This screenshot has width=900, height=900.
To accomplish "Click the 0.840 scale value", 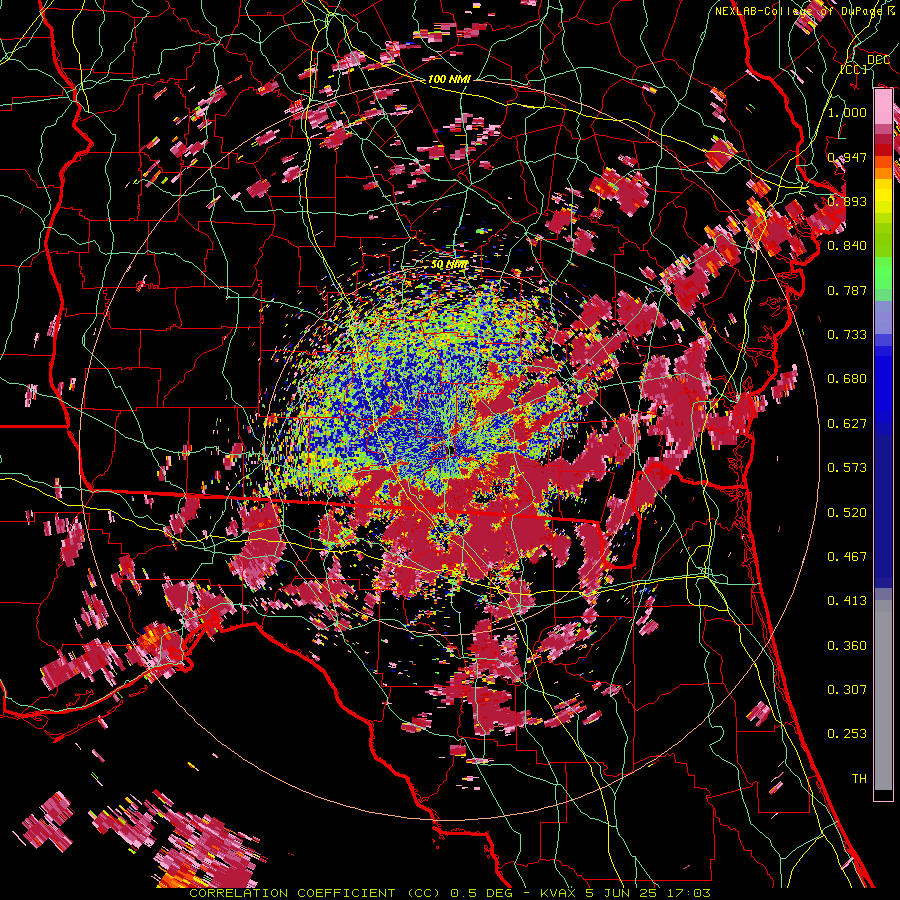I will pos(847,246).
